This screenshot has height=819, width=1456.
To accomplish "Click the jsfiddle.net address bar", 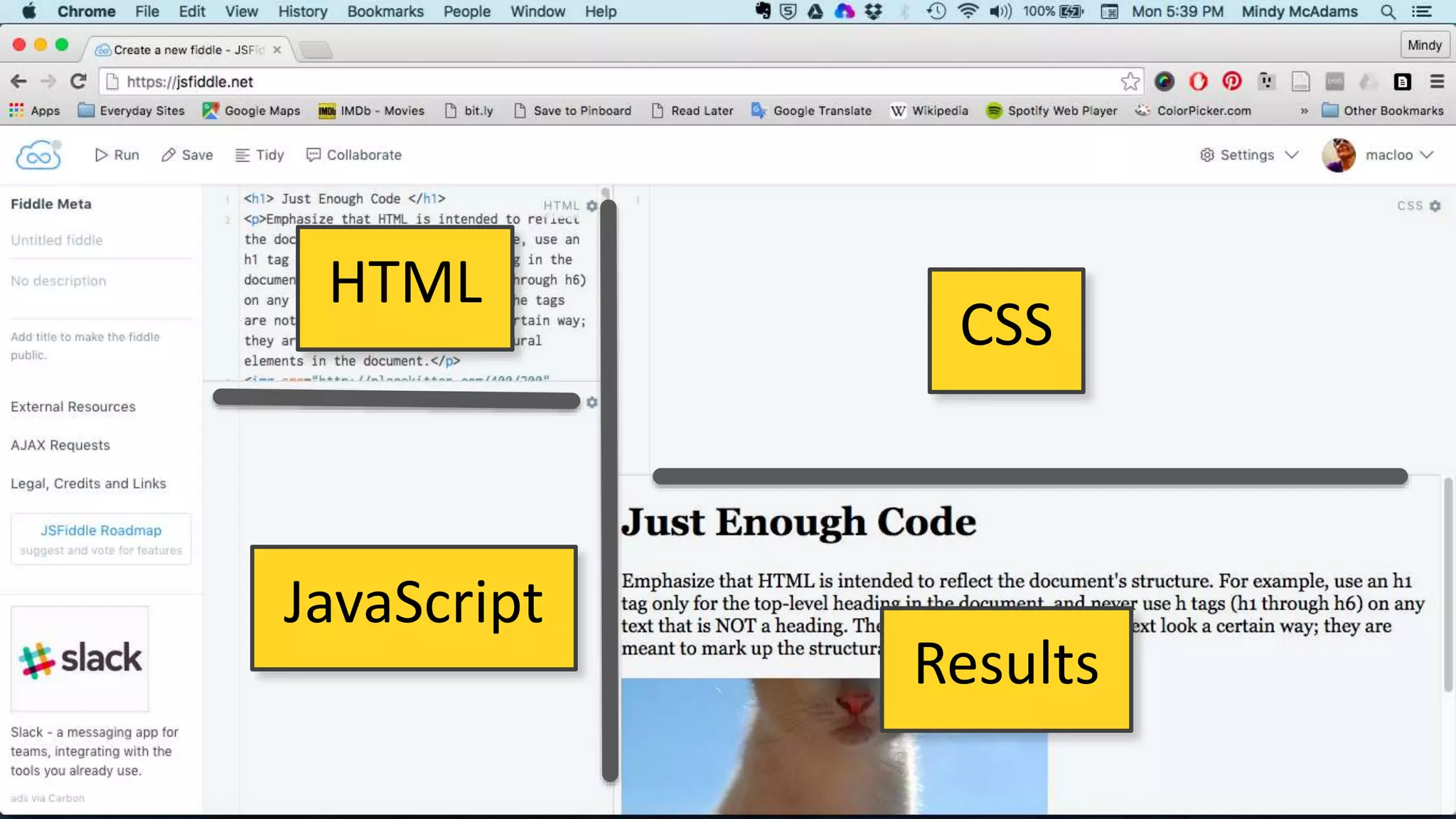I will (611, 82).
